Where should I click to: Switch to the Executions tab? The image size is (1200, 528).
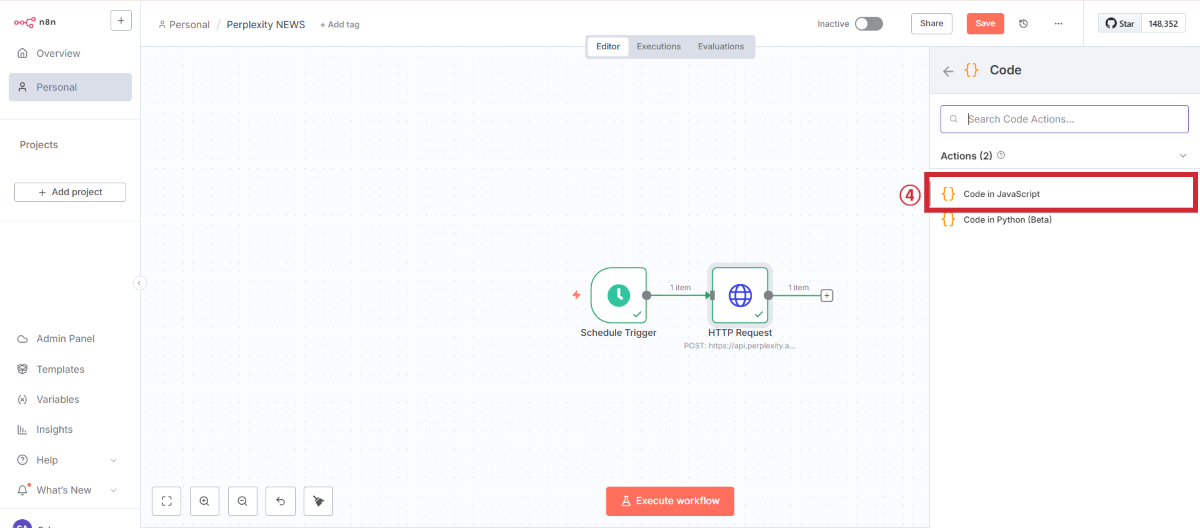coord(659,47)
